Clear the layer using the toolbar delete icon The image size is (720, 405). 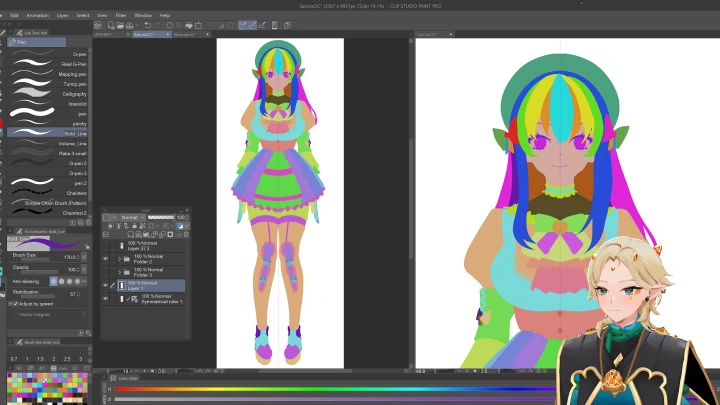tap(169, 25)
